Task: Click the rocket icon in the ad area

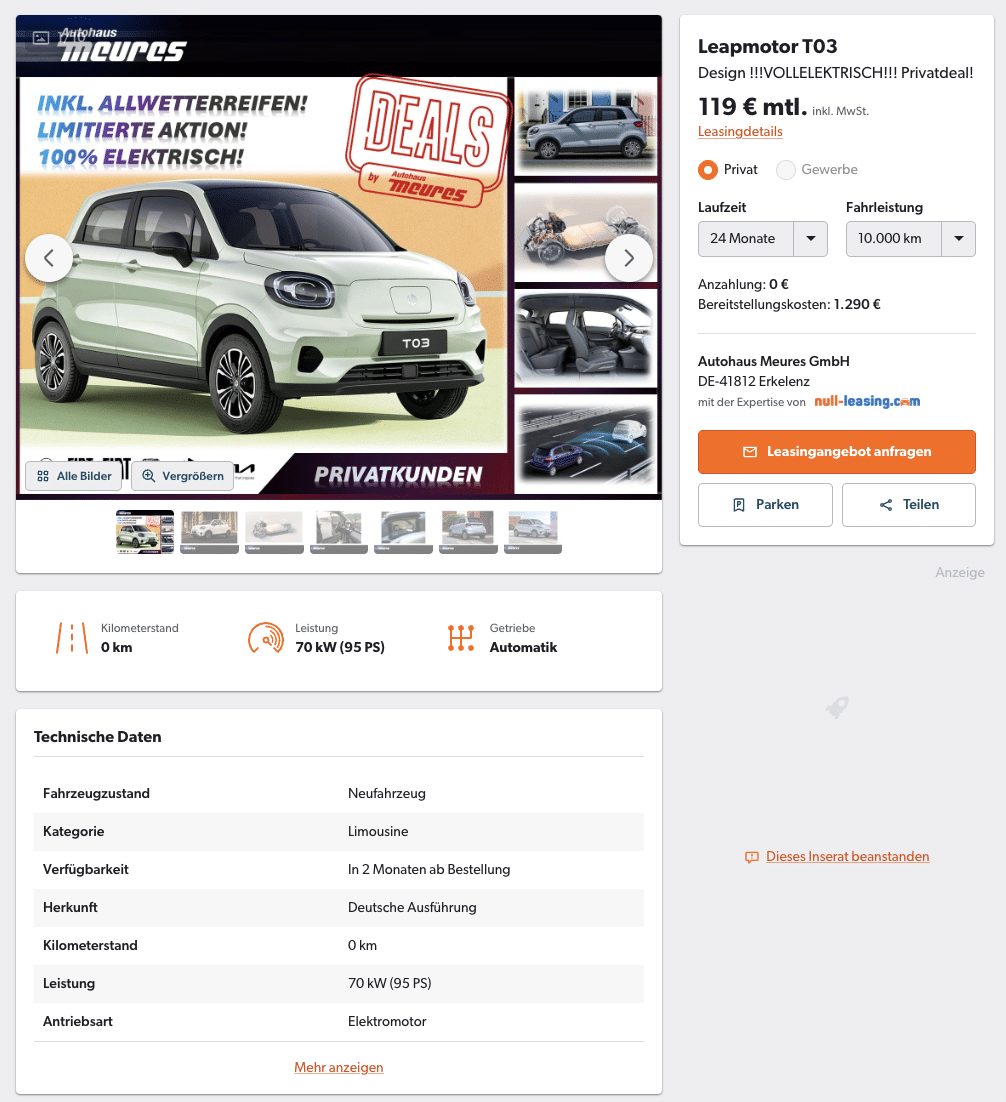Action: (x=837, y=707)
